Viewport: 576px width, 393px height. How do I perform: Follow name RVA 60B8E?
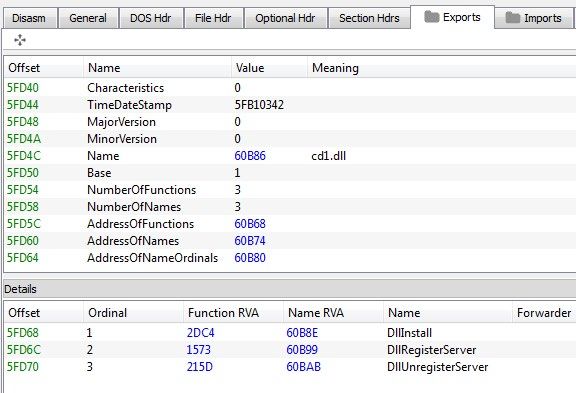point(302,333)
